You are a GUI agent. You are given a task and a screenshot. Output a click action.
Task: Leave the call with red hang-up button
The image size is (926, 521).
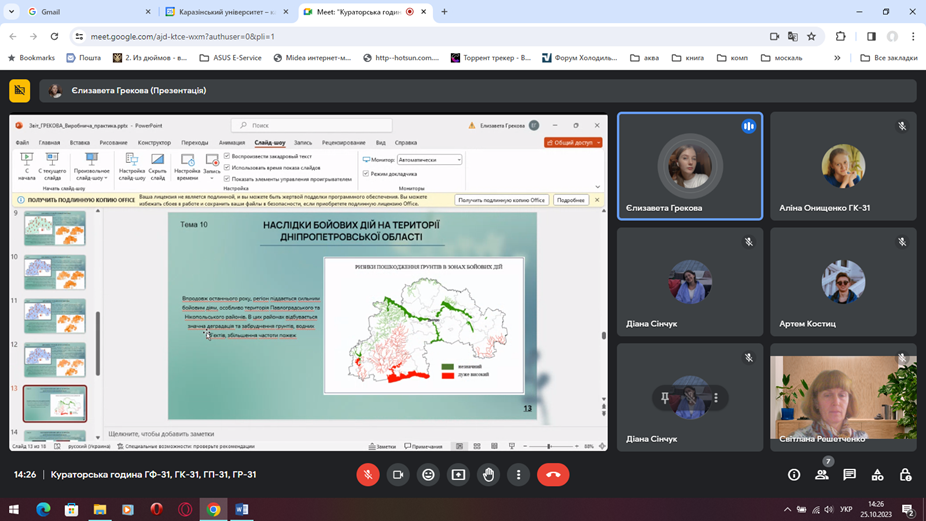553,475
